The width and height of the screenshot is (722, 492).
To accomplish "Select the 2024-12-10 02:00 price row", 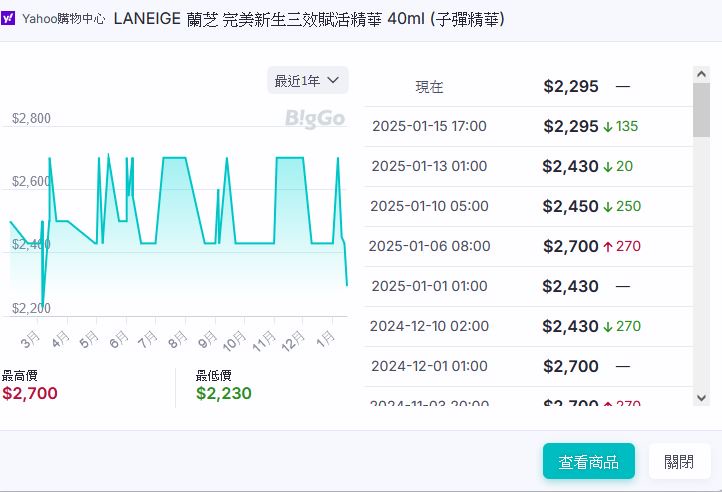I will pos(527,326).
